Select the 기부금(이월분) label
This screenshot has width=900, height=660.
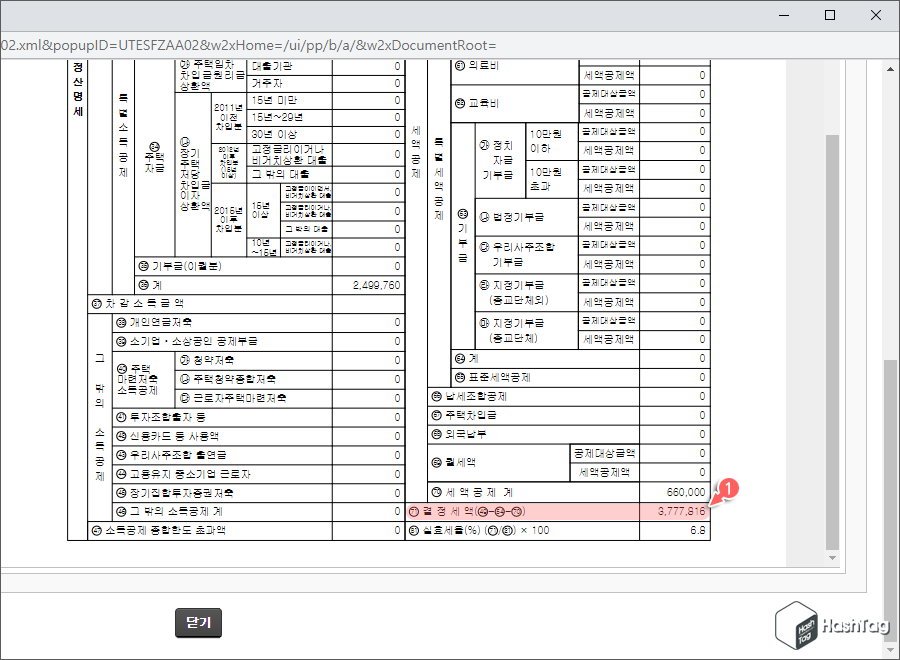[180, 266]
